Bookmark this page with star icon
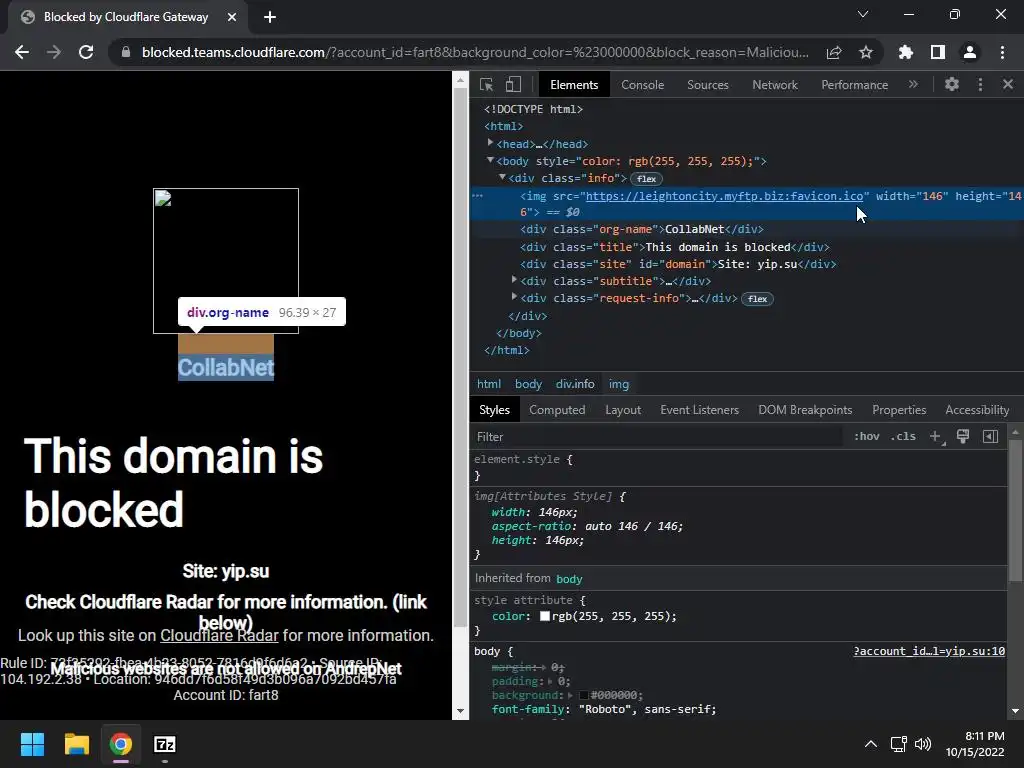Screen dimensions: 1024x768 866,52
